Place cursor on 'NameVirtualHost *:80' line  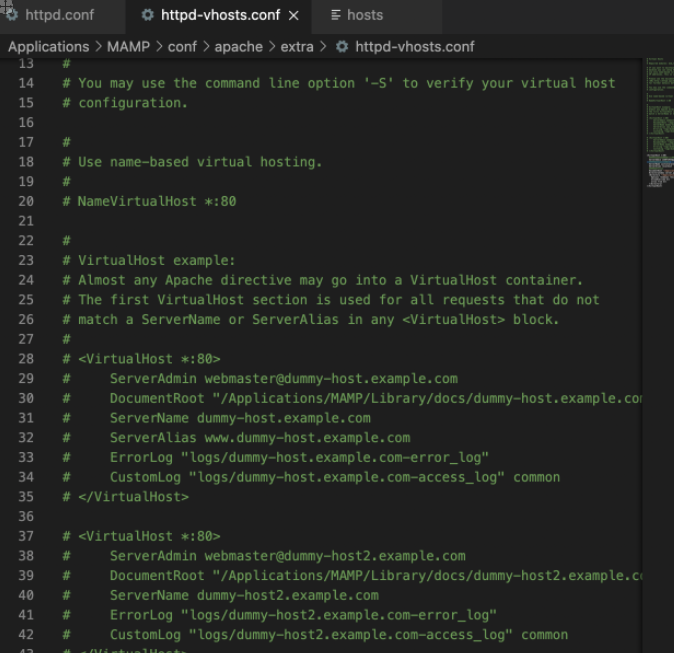(149, 201)
